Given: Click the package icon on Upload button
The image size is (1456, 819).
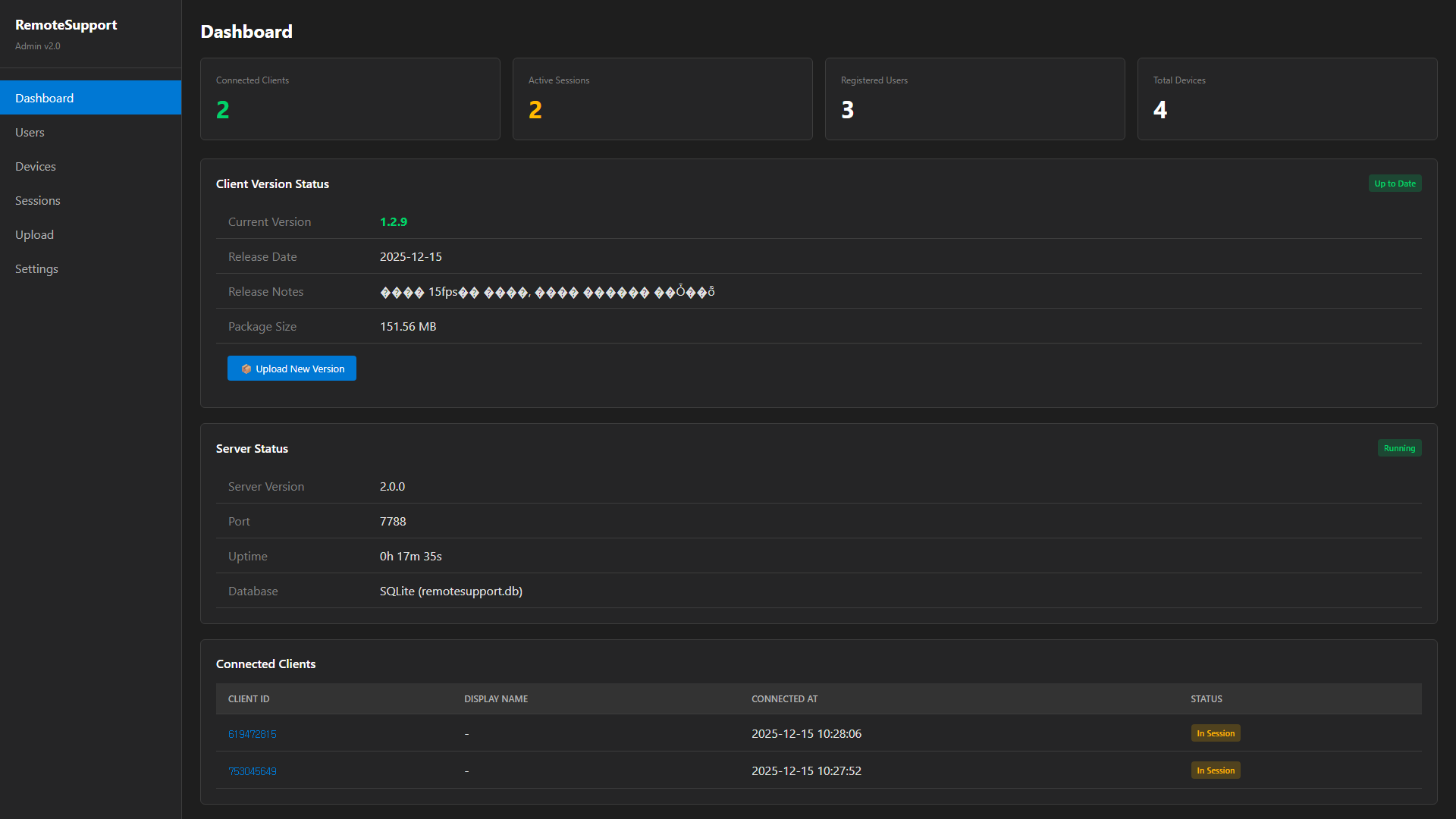Looking at the screenshot, I should [x=246, y=369].
